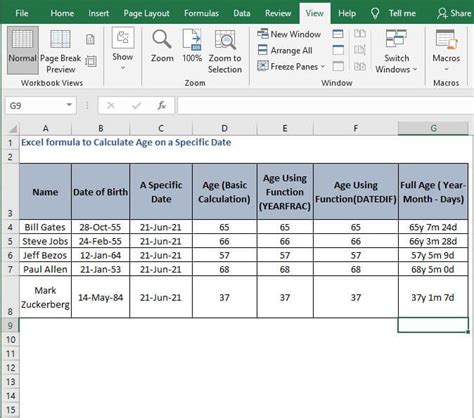The image size is (474, 418).
Task: Click Reset Window Position icon
Action: point(360,66)
